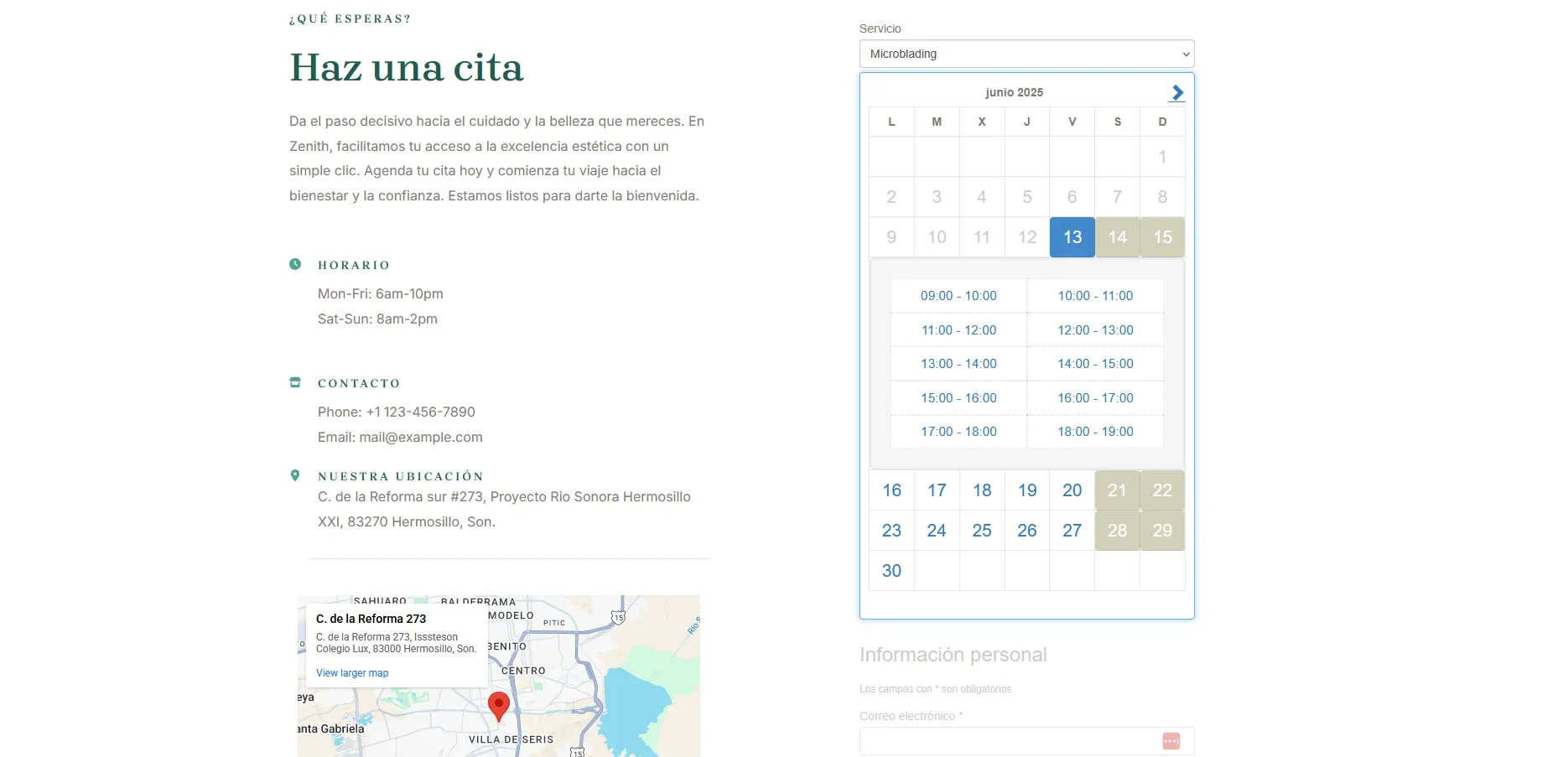Open the View larger map link
Screen dimensions: 1568x757
click(x=352, y=673)
